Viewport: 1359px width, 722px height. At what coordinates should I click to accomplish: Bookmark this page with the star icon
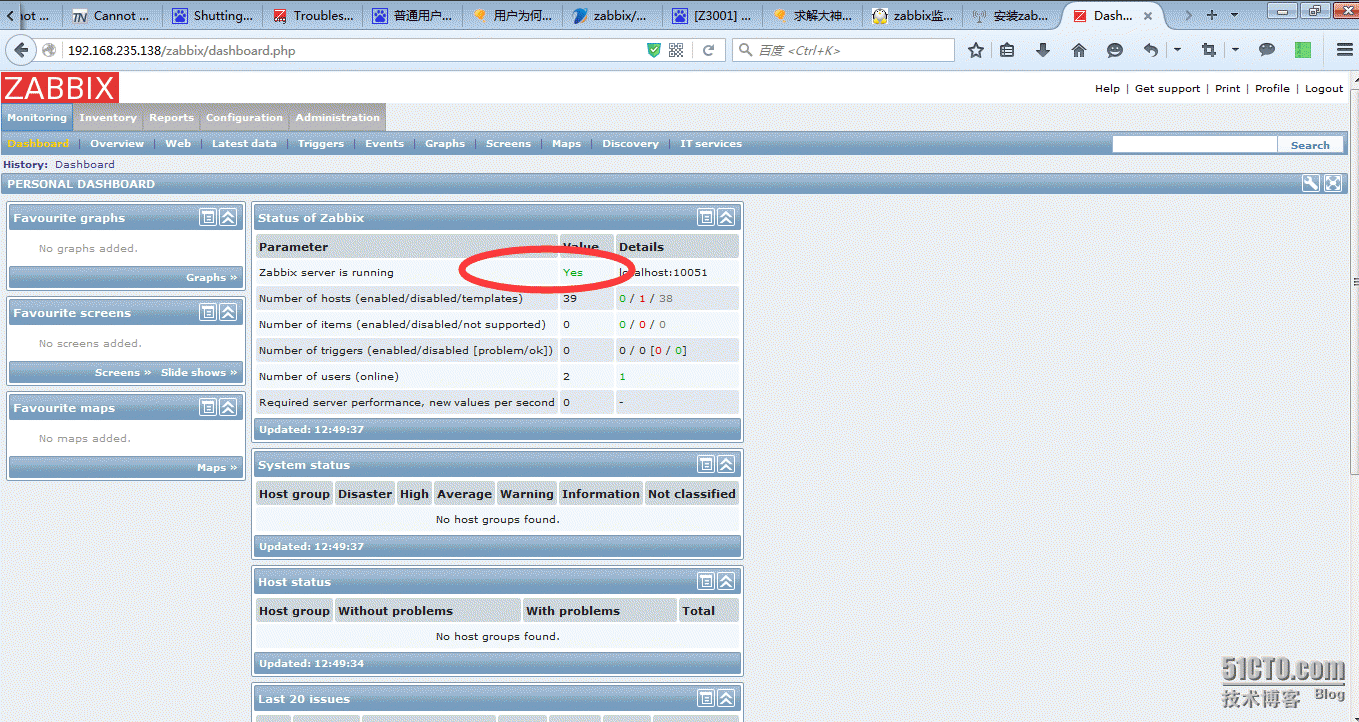point(976,50)
